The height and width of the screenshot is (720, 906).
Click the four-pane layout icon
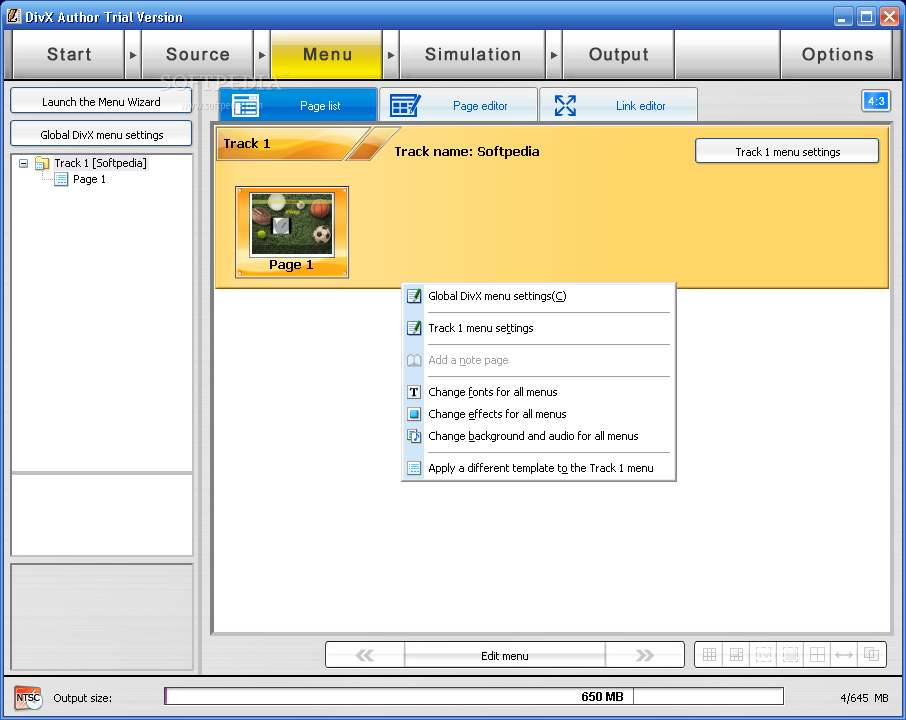[817, 655]
